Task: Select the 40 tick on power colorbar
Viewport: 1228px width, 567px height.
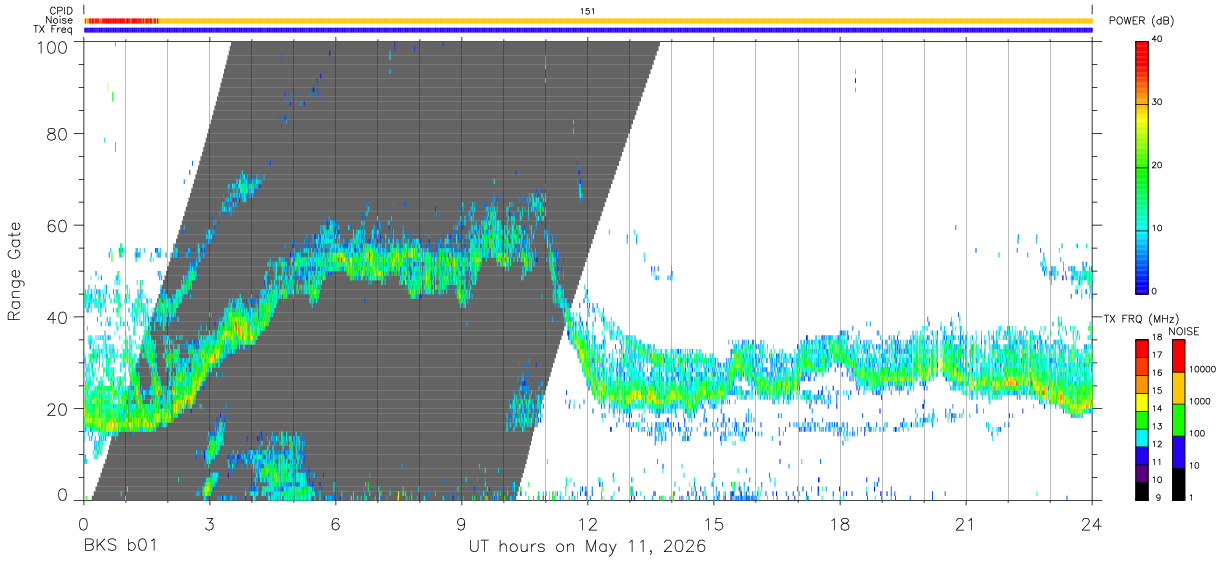Action: click(1159, 40)
